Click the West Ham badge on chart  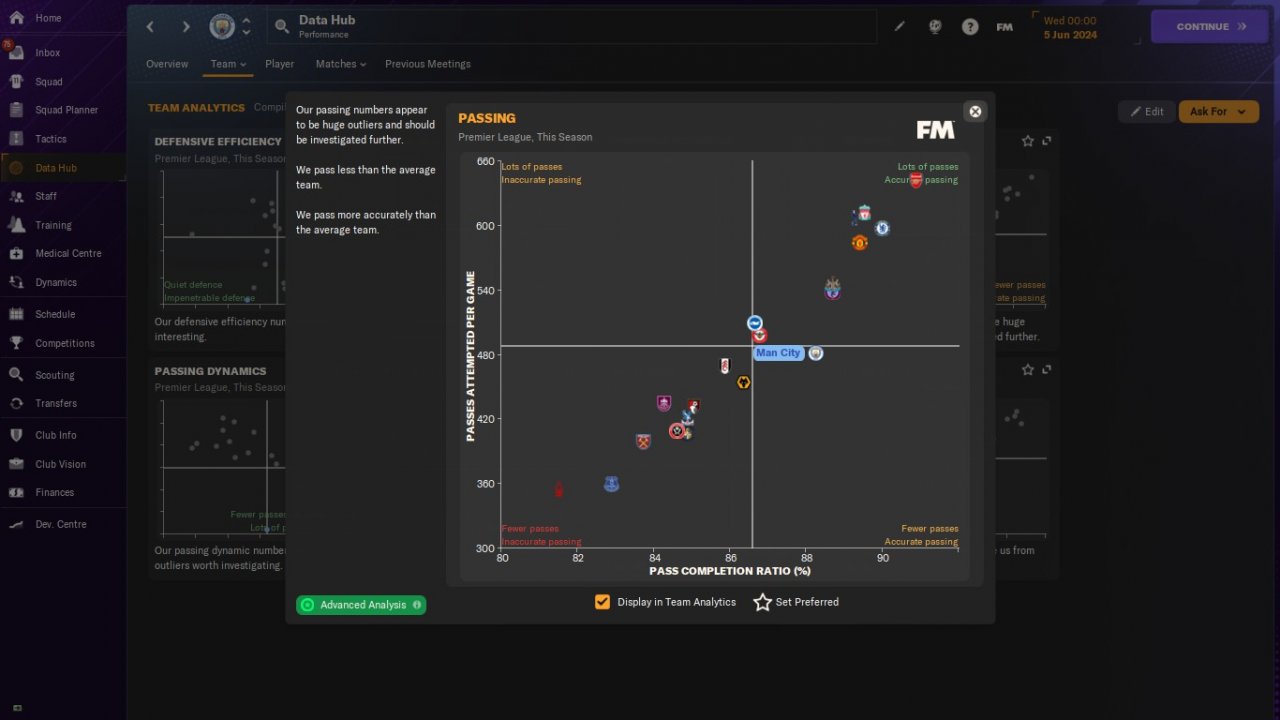[x=643, y=441]
